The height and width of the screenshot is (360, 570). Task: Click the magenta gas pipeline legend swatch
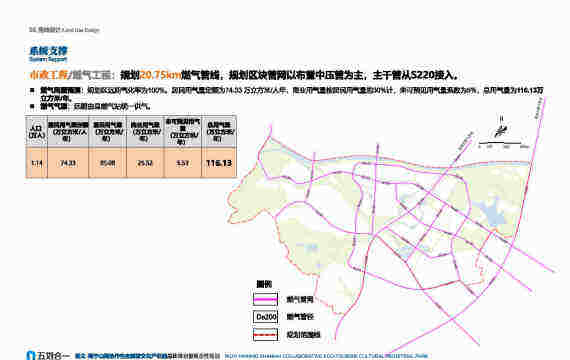(x=265, y=300)
